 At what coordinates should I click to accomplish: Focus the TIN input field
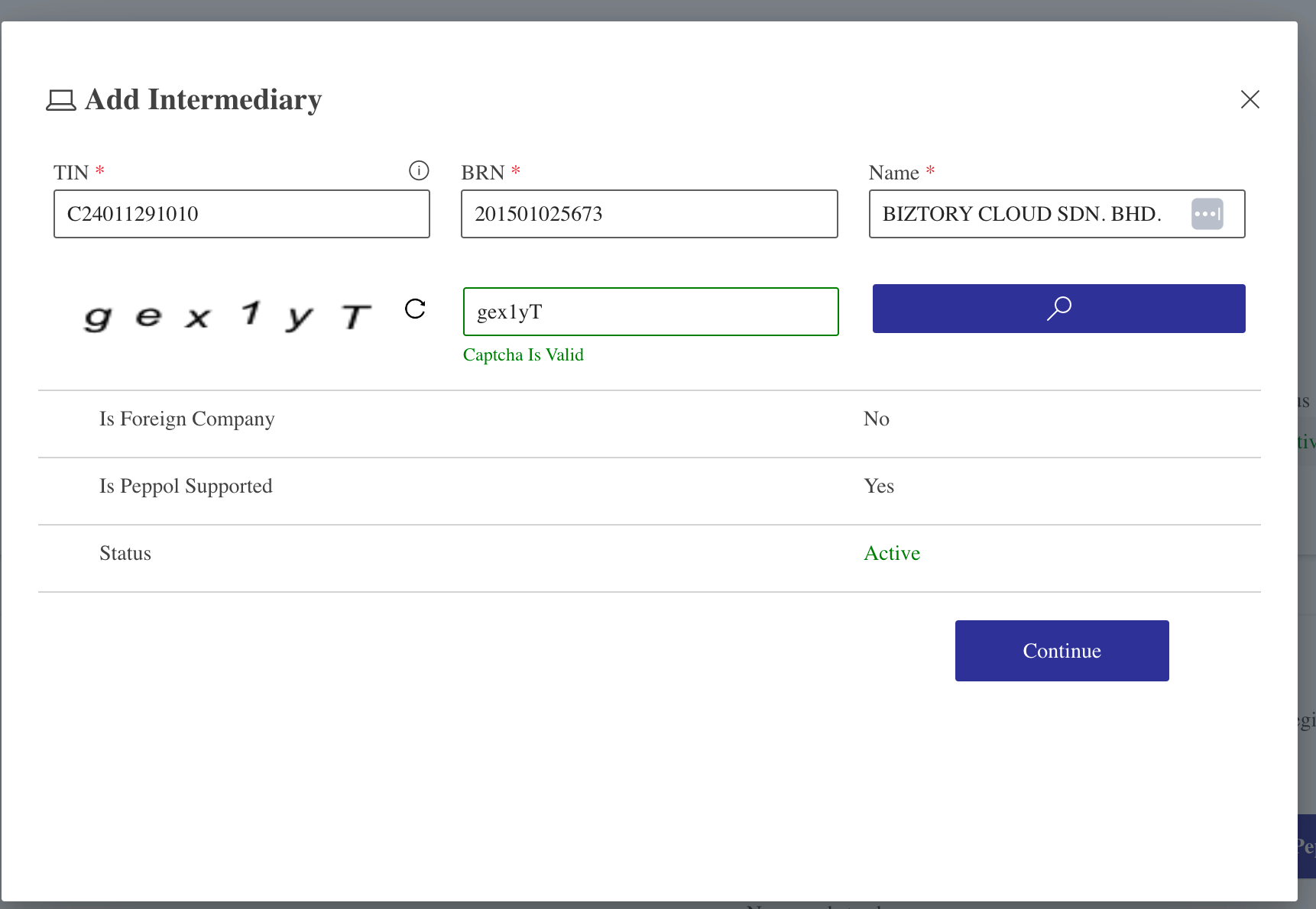point(241,214)
